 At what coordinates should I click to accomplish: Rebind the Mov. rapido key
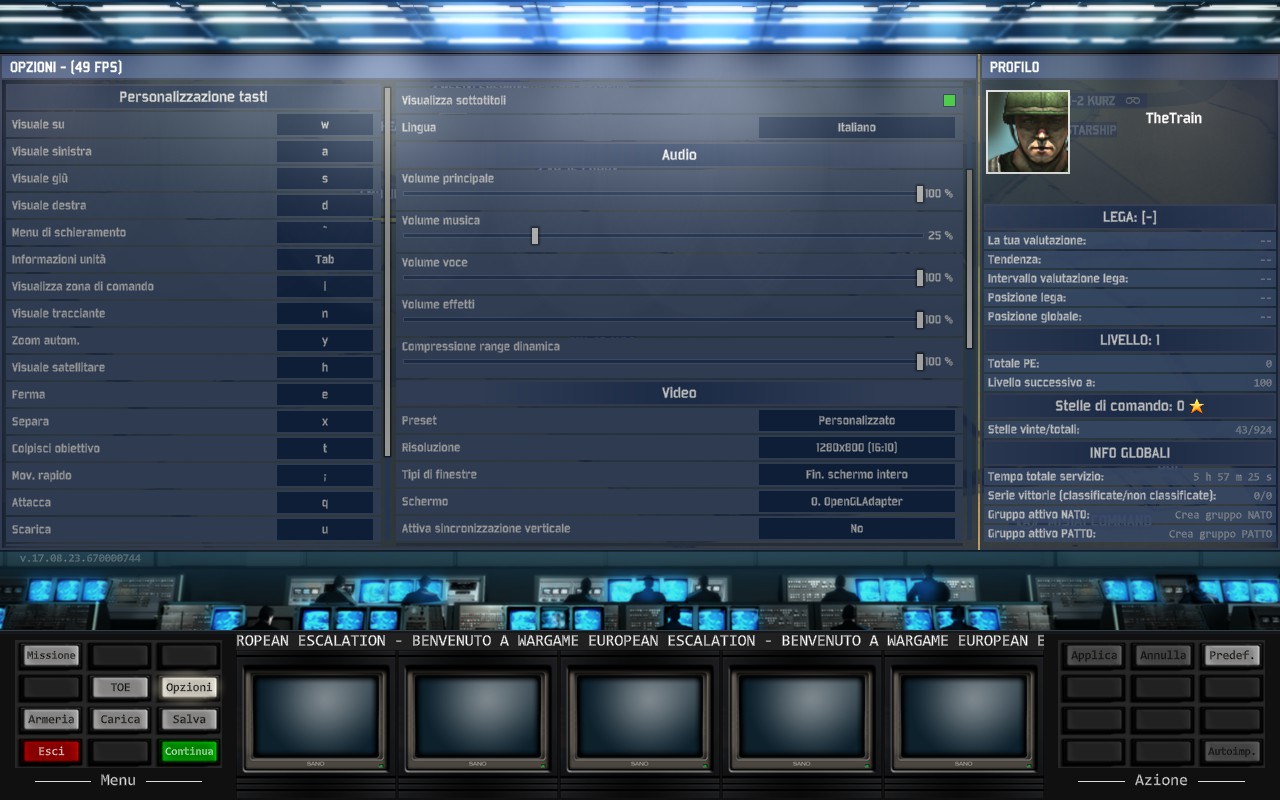coord(325,476)
